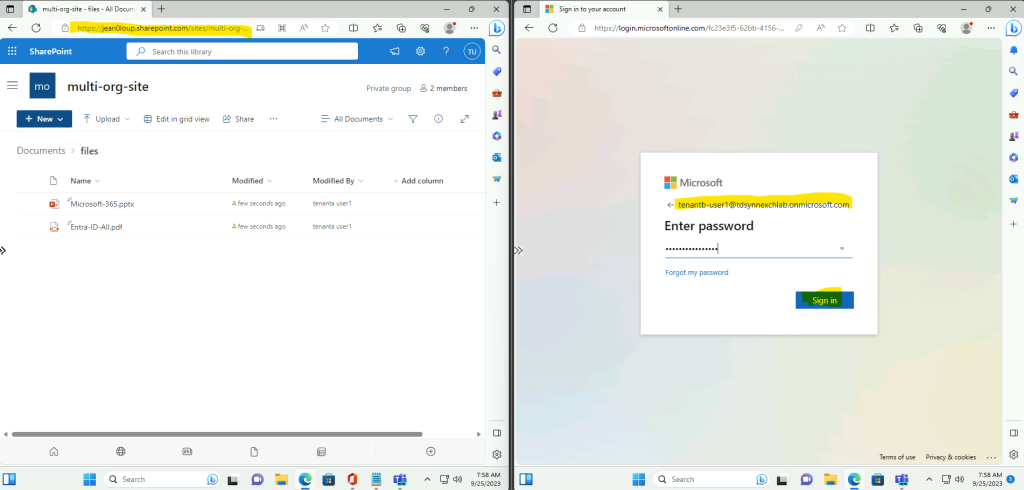Viewport: 1024px width, 490px height.
Task: Open the New button dropdown
Action: (44, 119)
